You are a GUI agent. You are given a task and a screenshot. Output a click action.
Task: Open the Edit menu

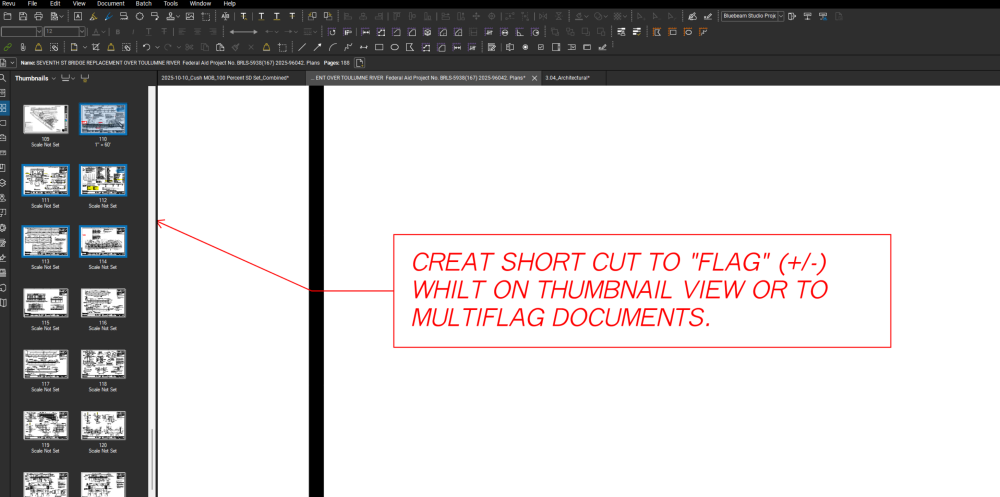point(55,3)
